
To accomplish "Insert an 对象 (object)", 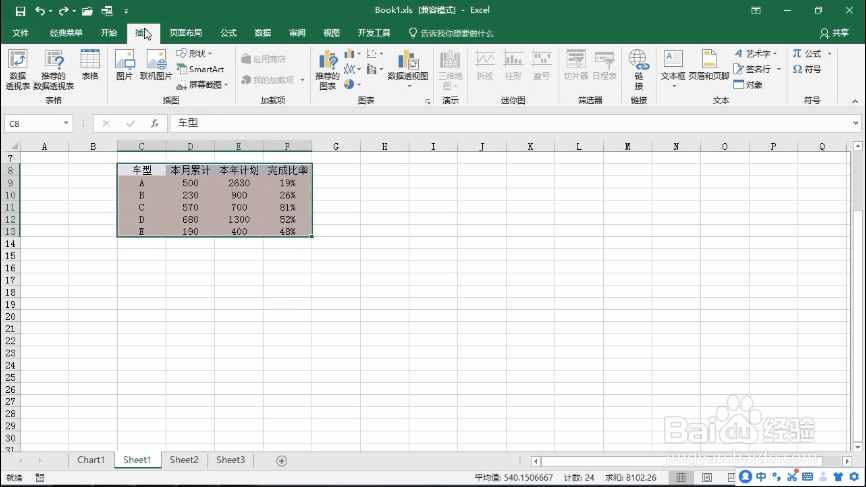I will tap(748, 84).
